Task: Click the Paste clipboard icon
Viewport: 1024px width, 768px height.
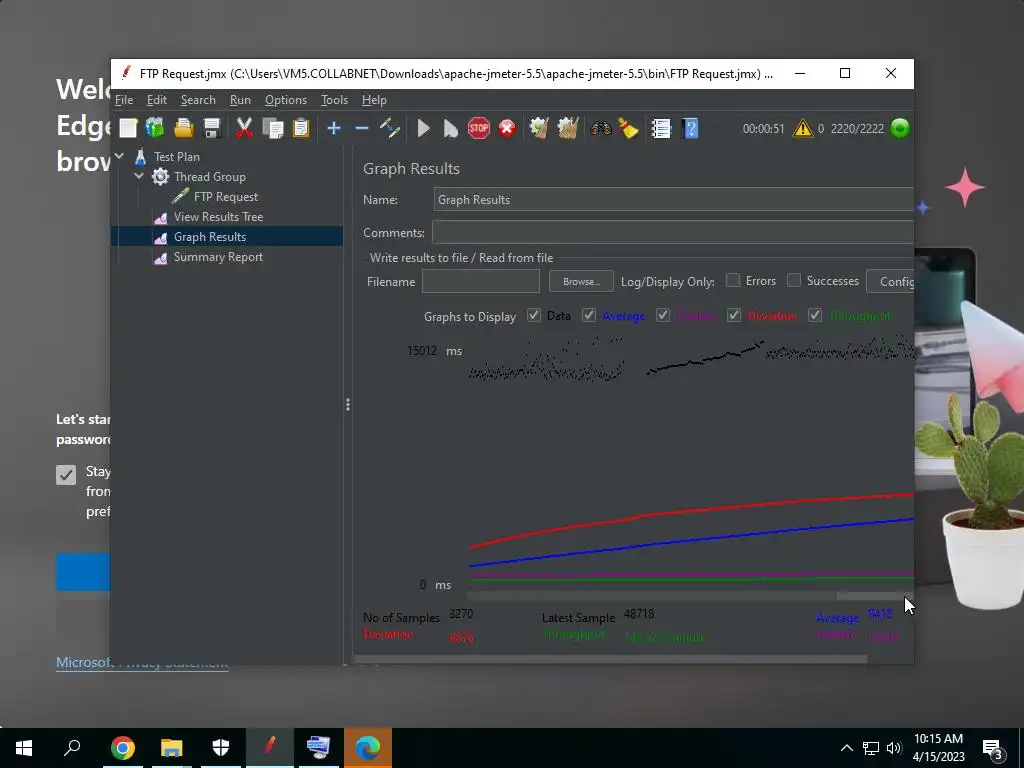Action: [x=301, y=128]
